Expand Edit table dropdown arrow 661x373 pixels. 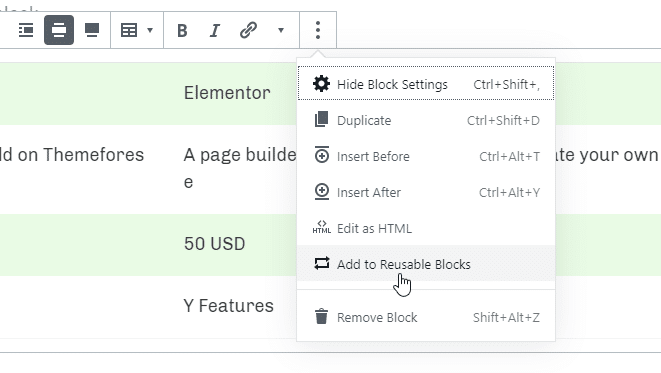(150, 30)
